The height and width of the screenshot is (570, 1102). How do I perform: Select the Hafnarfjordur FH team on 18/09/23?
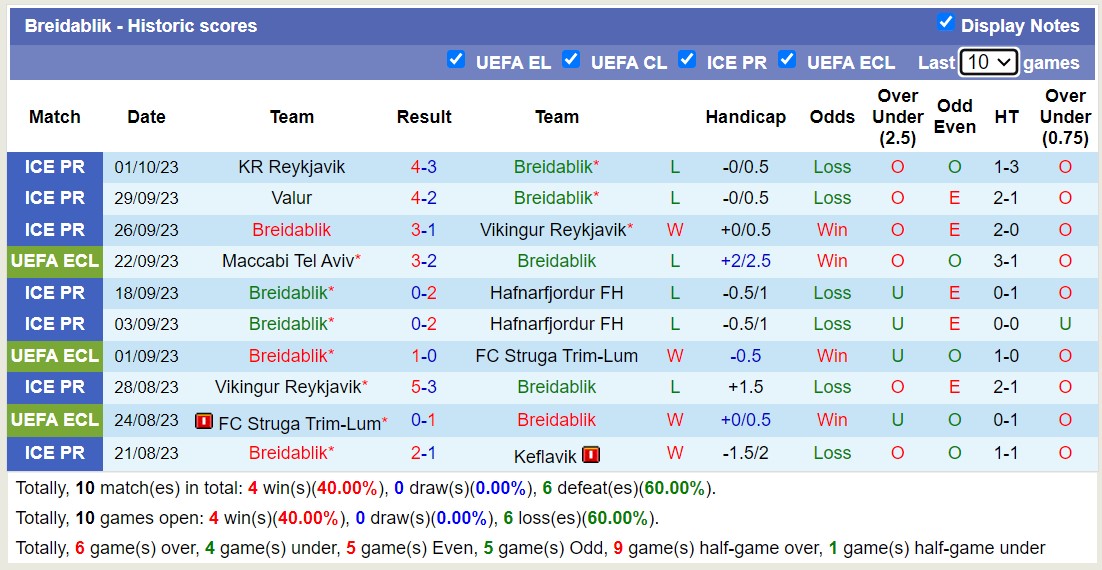pyautogui.click(x=556, y=293)
